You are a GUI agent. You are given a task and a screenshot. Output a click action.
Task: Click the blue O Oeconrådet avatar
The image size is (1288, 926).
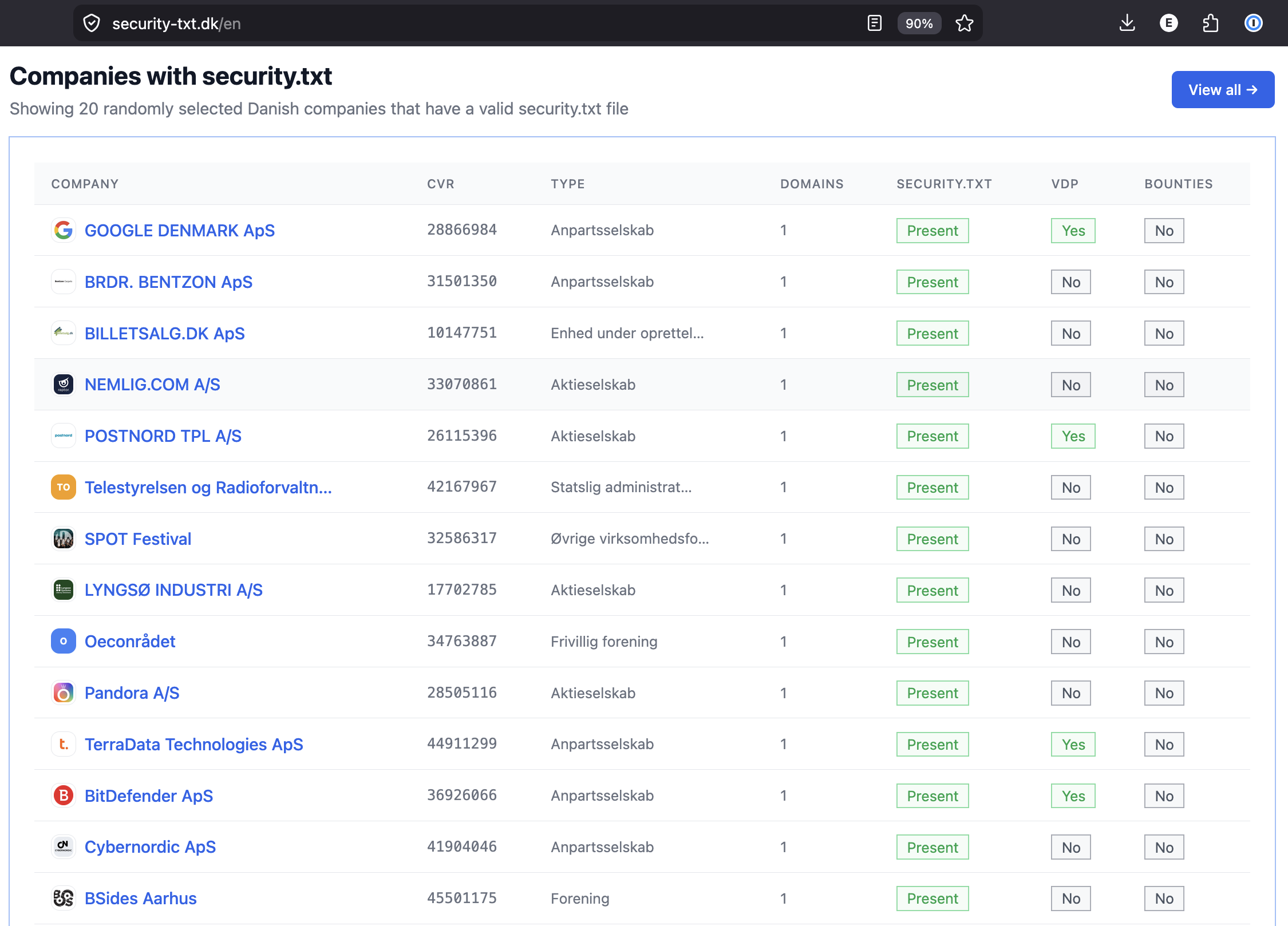click(x=64, y=642)
